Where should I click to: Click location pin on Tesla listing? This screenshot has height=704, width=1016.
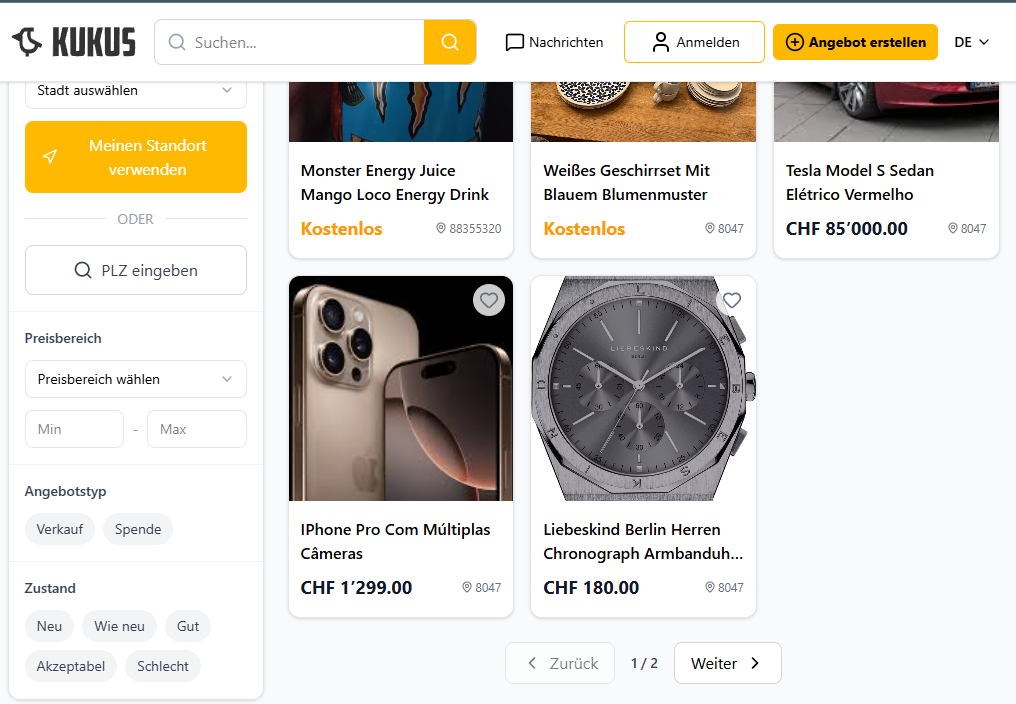(953, 228)
